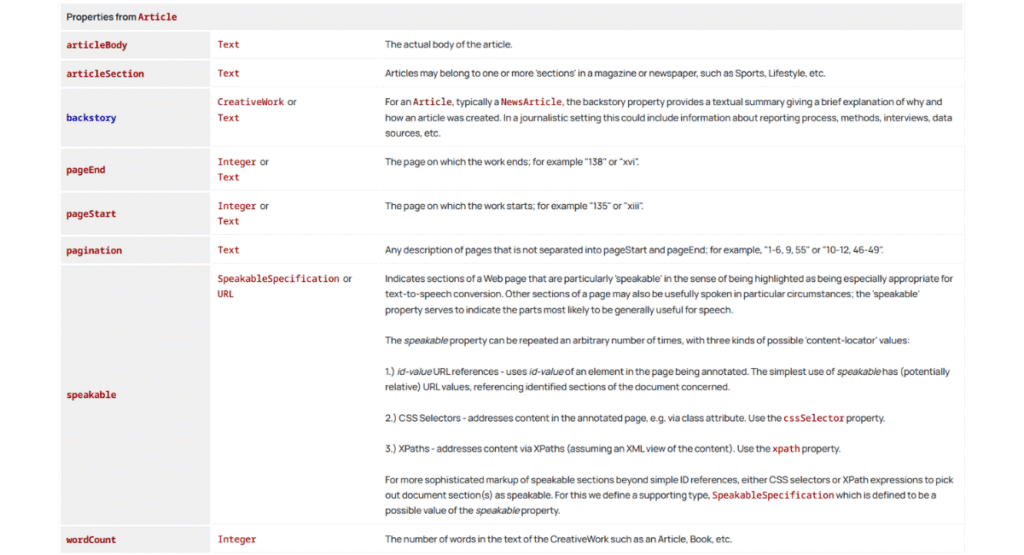Open the pageStart property link
Image resolution: width=1024 pixels, height=555 pixels.
coord(90,214)
